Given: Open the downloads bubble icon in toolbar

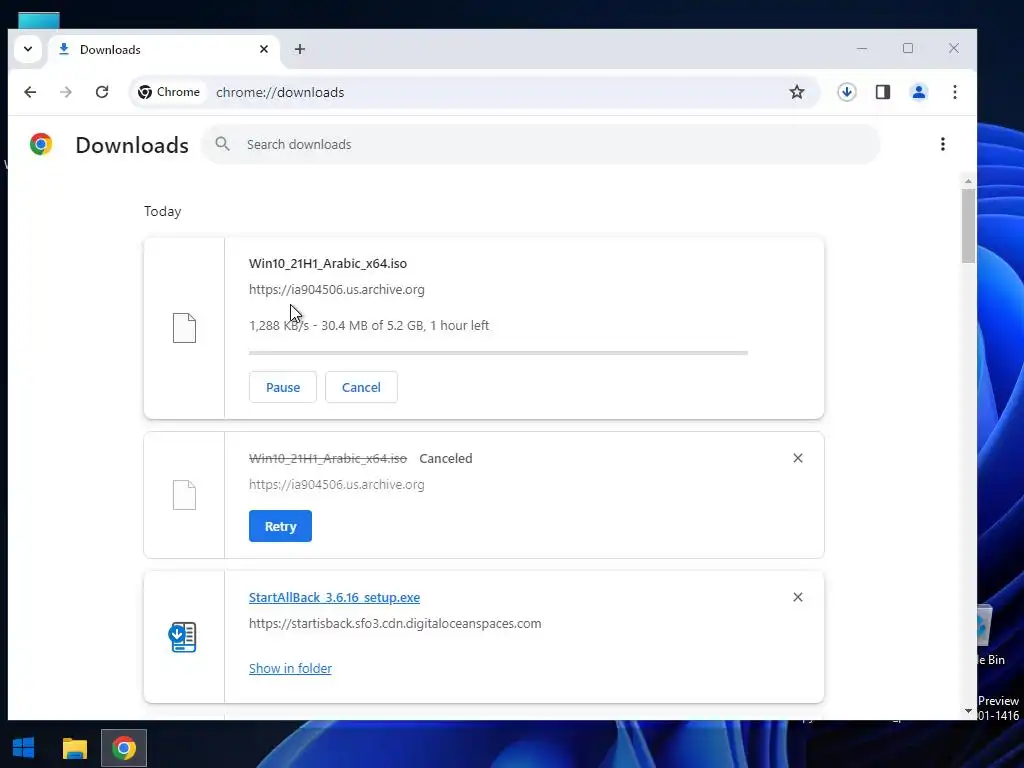Looking at the screenshot, I should click(847, 92).
